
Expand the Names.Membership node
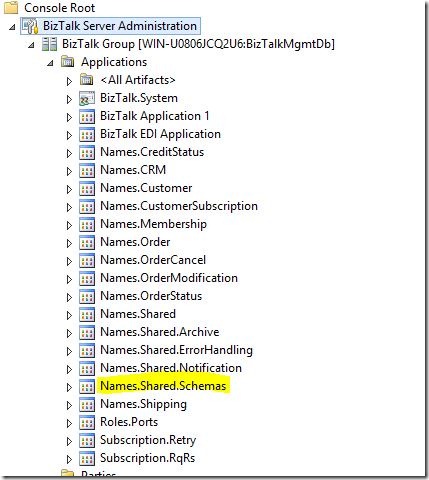pyautogui.click(x=69, y=225)
